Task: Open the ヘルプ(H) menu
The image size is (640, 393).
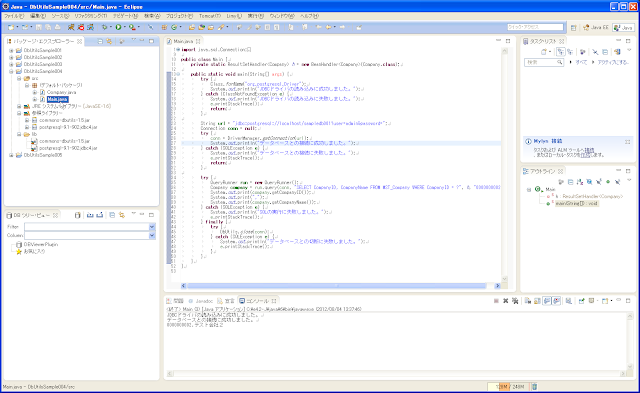Action: (309, 16)
